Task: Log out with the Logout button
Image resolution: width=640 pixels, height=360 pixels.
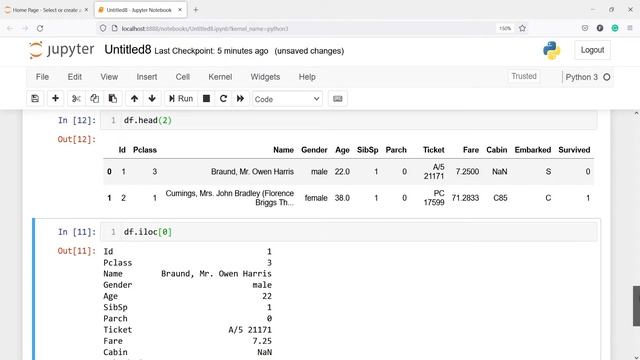Action: (592, 50)
